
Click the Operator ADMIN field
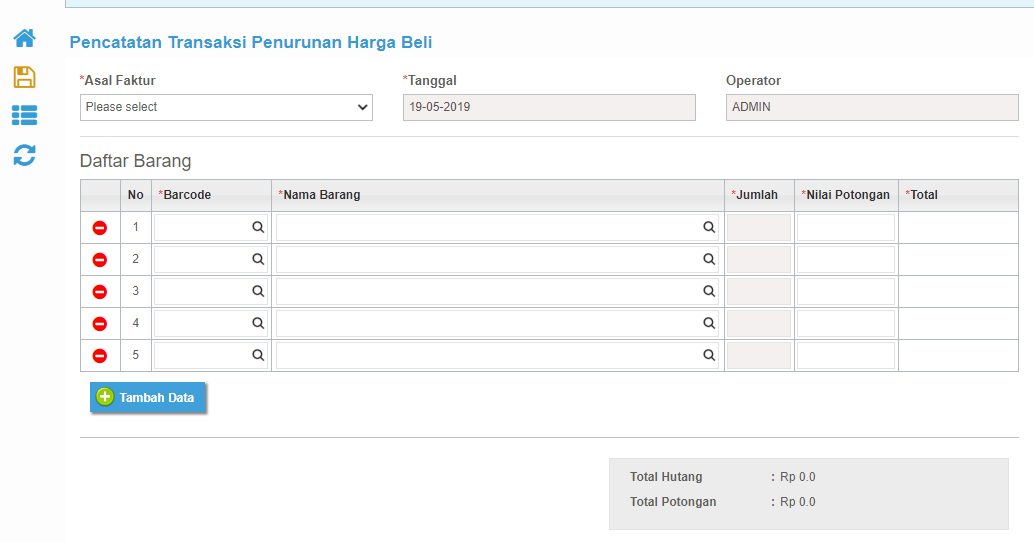tap(872, 107)
